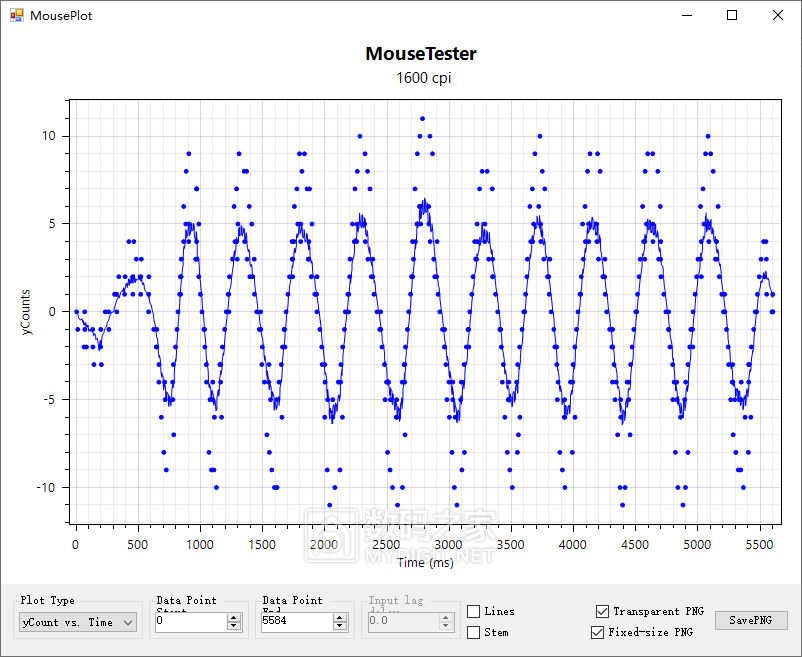
Task: Save the plot with the SavePNG button
Action: tap(751, 620)
